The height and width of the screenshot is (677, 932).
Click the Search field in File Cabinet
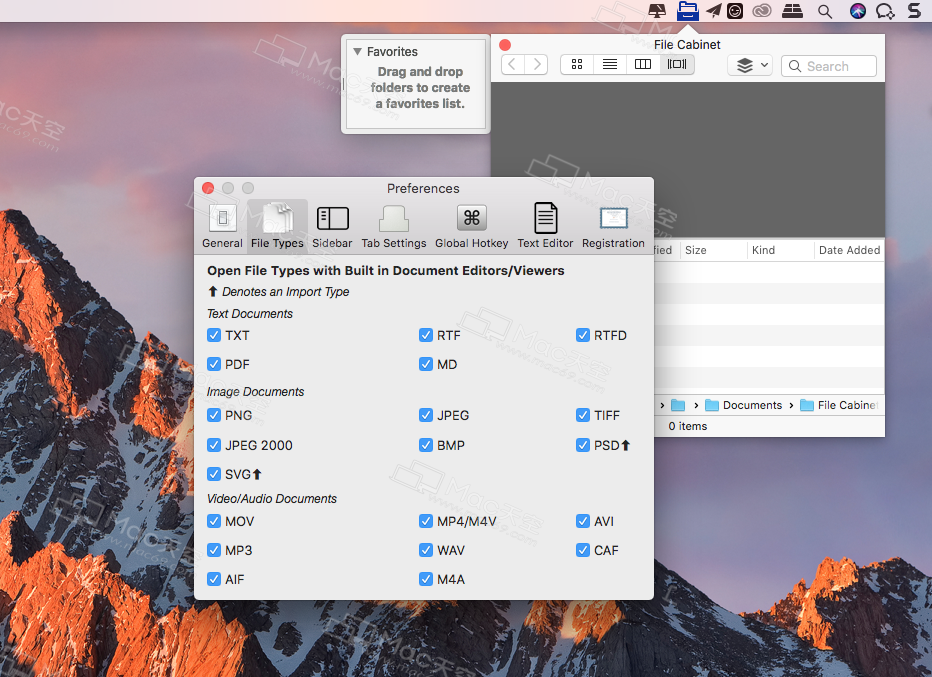pyautogui.click(x=829, y=66)
